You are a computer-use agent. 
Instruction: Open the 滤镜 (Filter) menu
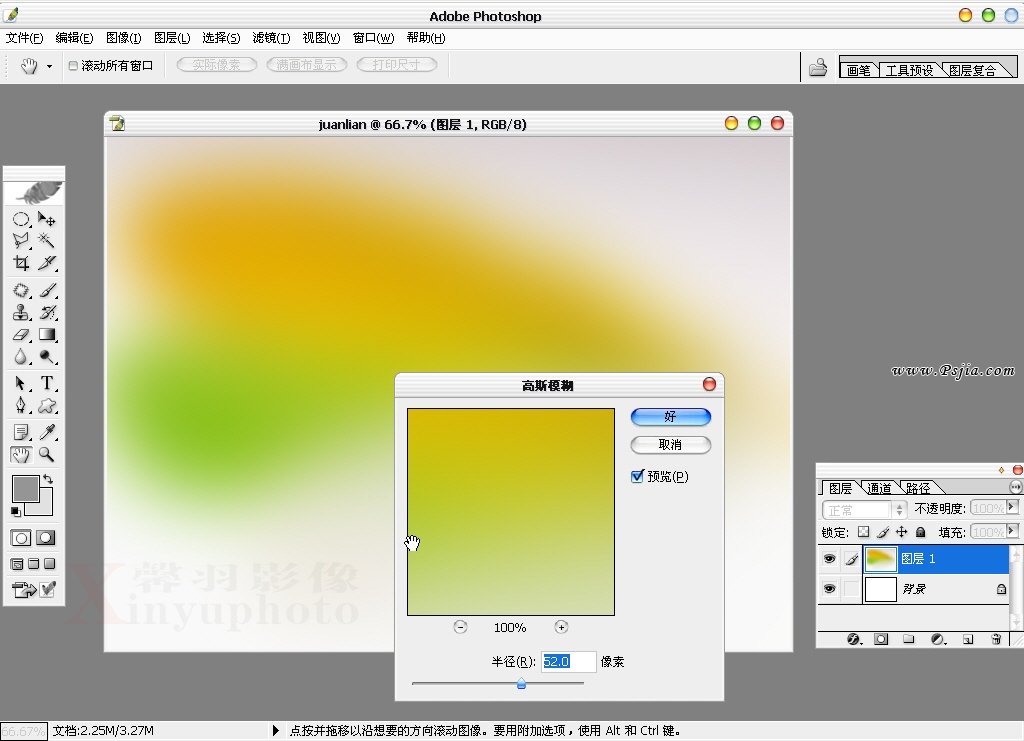[x=270, y=38]
